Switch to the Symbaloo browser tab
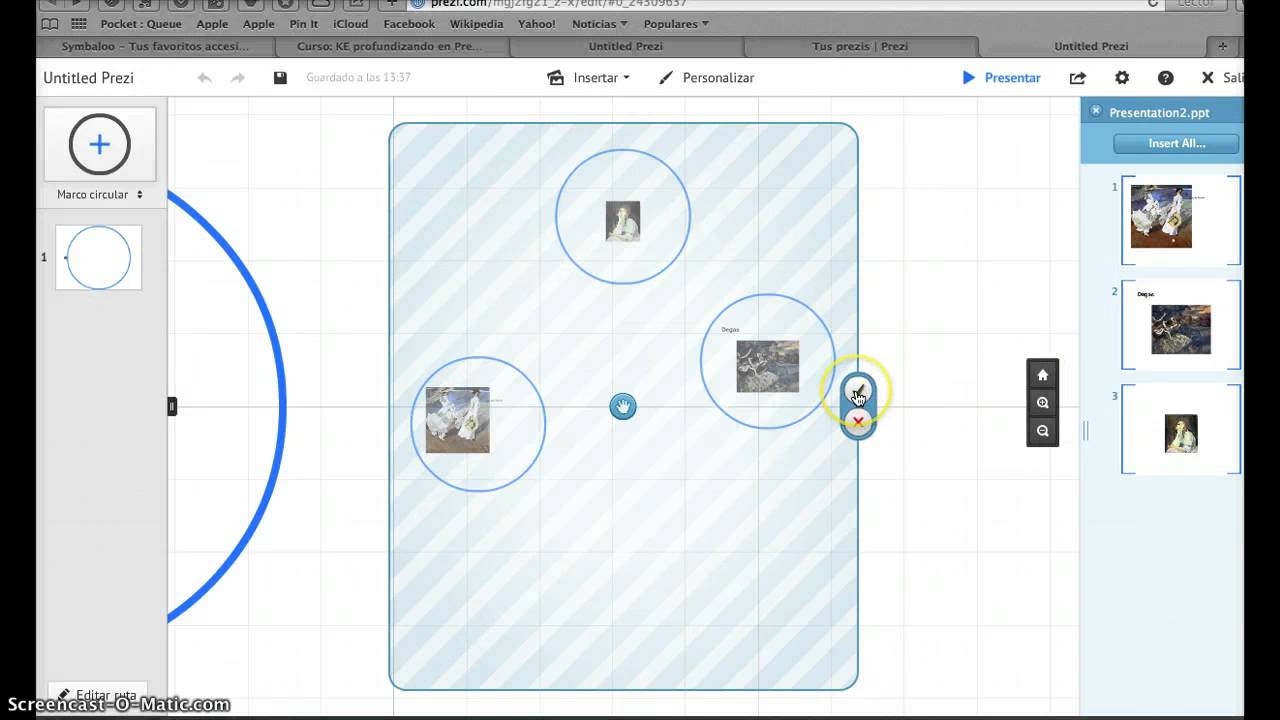This screenshot has width=1280, height=720. (x=155, y=46)
